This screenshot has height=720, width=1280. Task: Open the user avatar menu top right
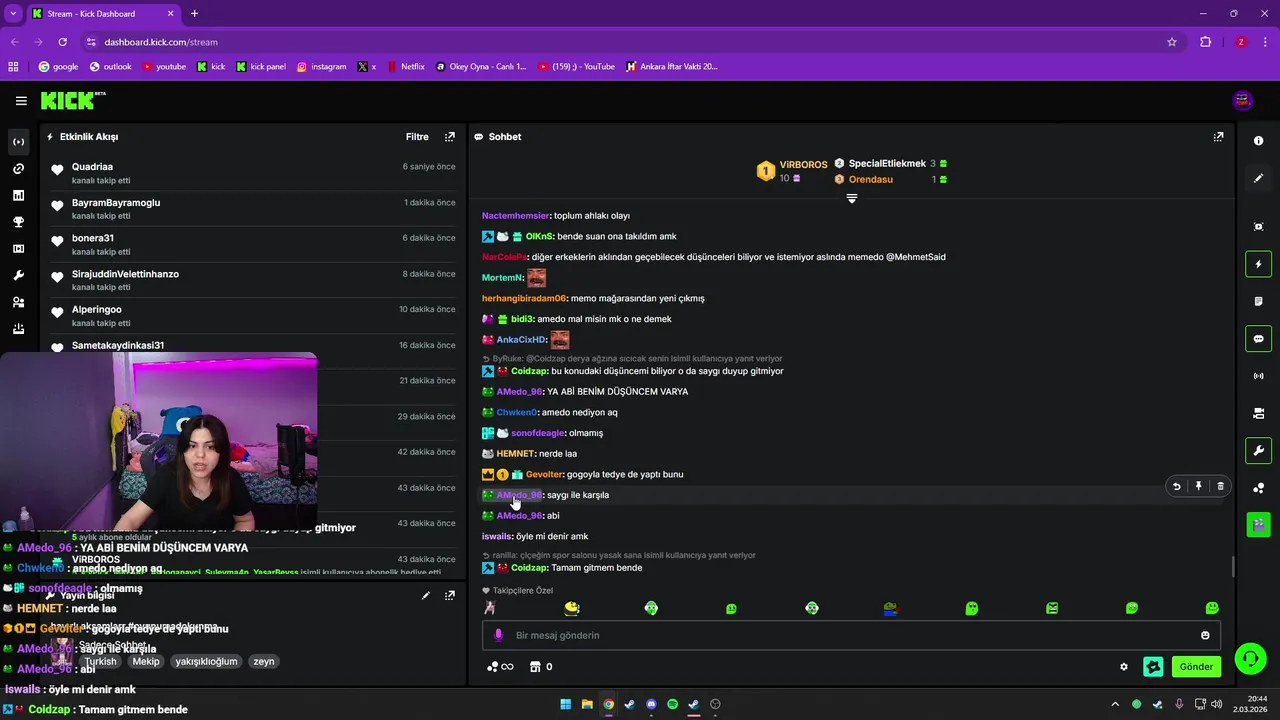(x=1243, y=100)
